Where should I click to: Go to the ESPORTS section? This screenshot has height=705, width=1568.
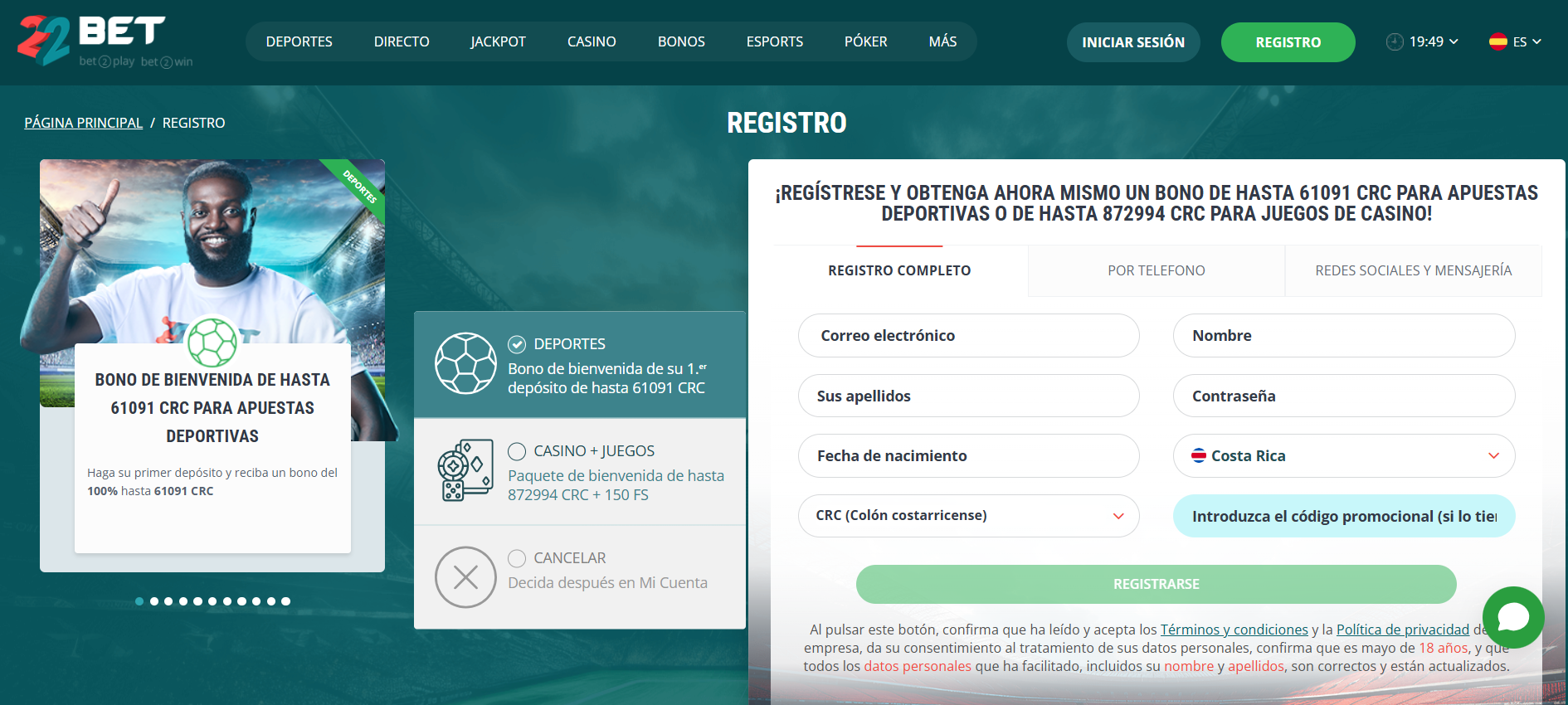[775, 41]
